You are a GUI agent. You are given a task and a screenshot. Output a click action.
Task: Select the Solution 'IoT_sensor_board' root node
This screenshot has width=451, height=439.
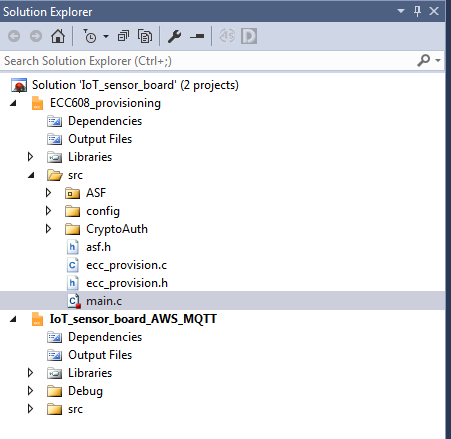pyautogui.click(x=135, y=85)
